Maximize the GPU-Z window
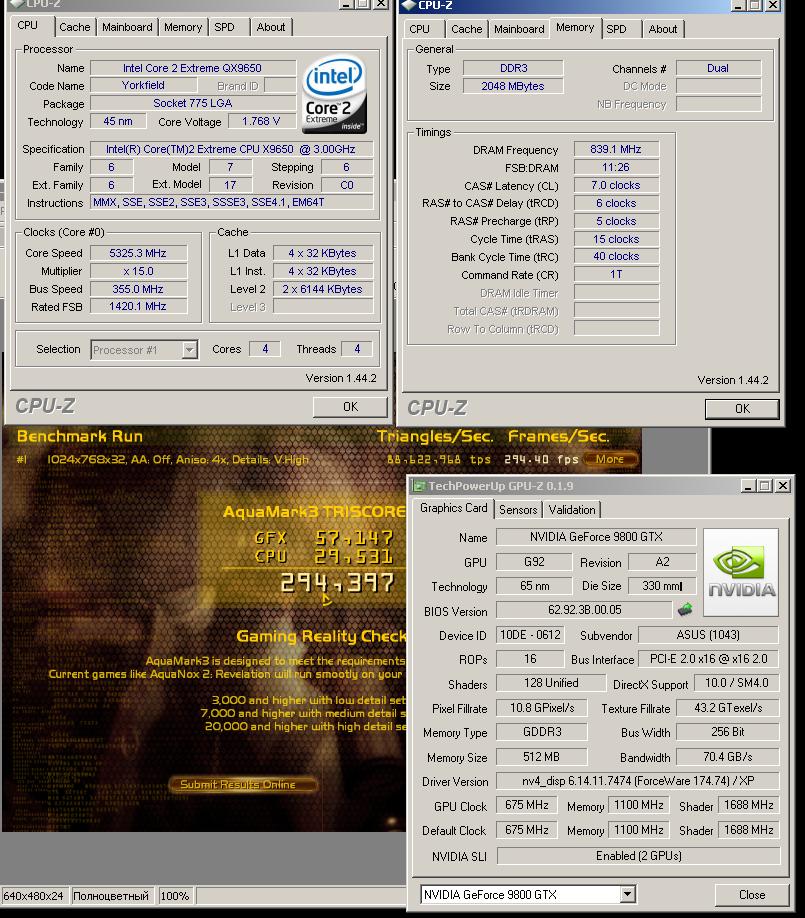 click(x=765, y=485)
